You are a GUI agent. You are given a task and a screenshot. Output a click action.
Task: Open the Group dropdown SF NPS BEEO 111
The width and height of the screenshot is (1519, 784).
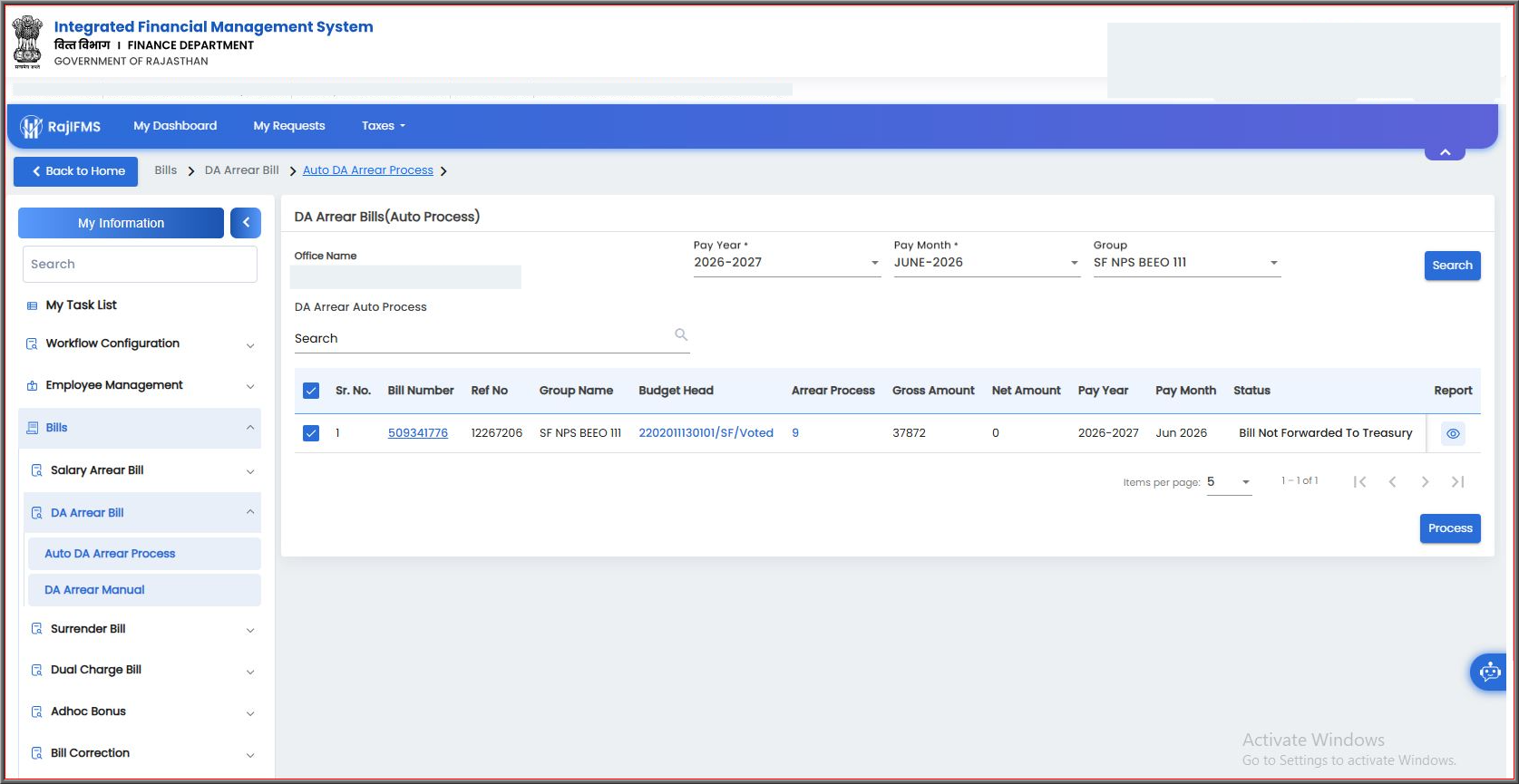tap(1186, 263)
